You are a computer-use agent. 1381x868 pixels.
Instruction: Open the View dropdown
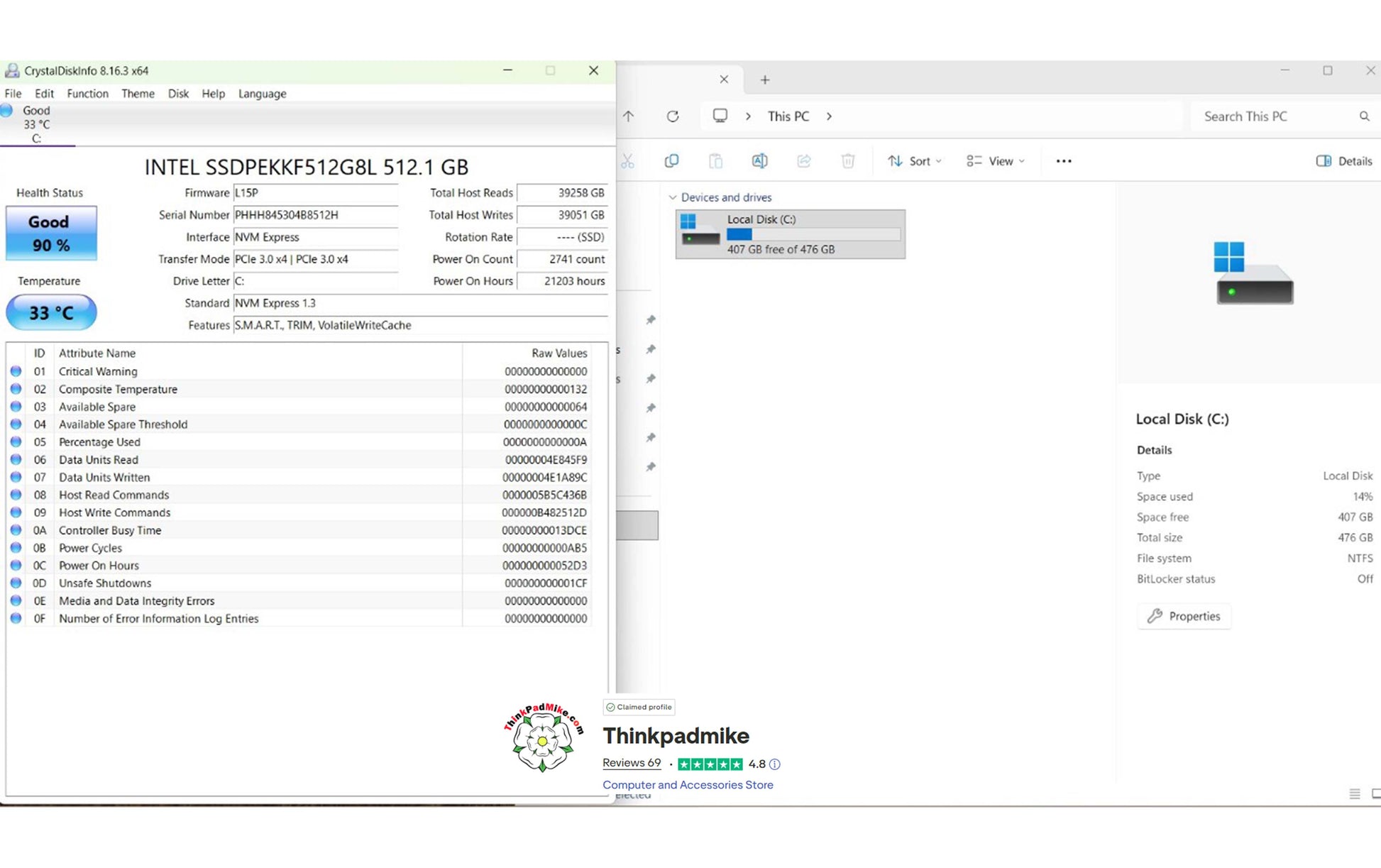[x=996, y=161]
